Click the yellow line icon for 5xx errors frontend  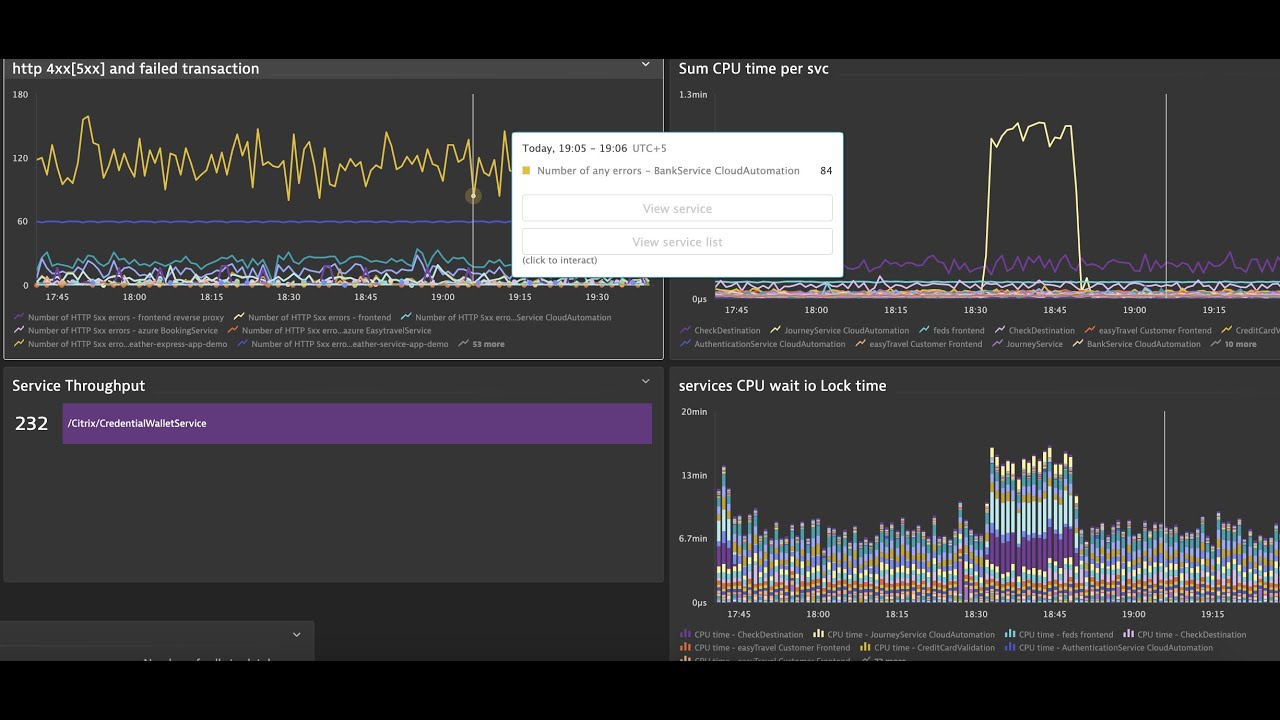click(239, 318)
